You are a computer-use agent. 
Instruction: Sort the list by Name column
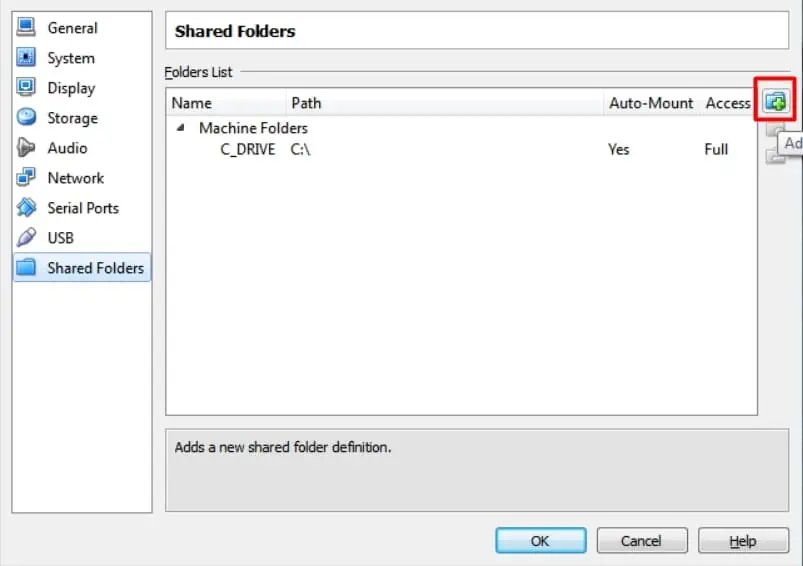[192, 103]
